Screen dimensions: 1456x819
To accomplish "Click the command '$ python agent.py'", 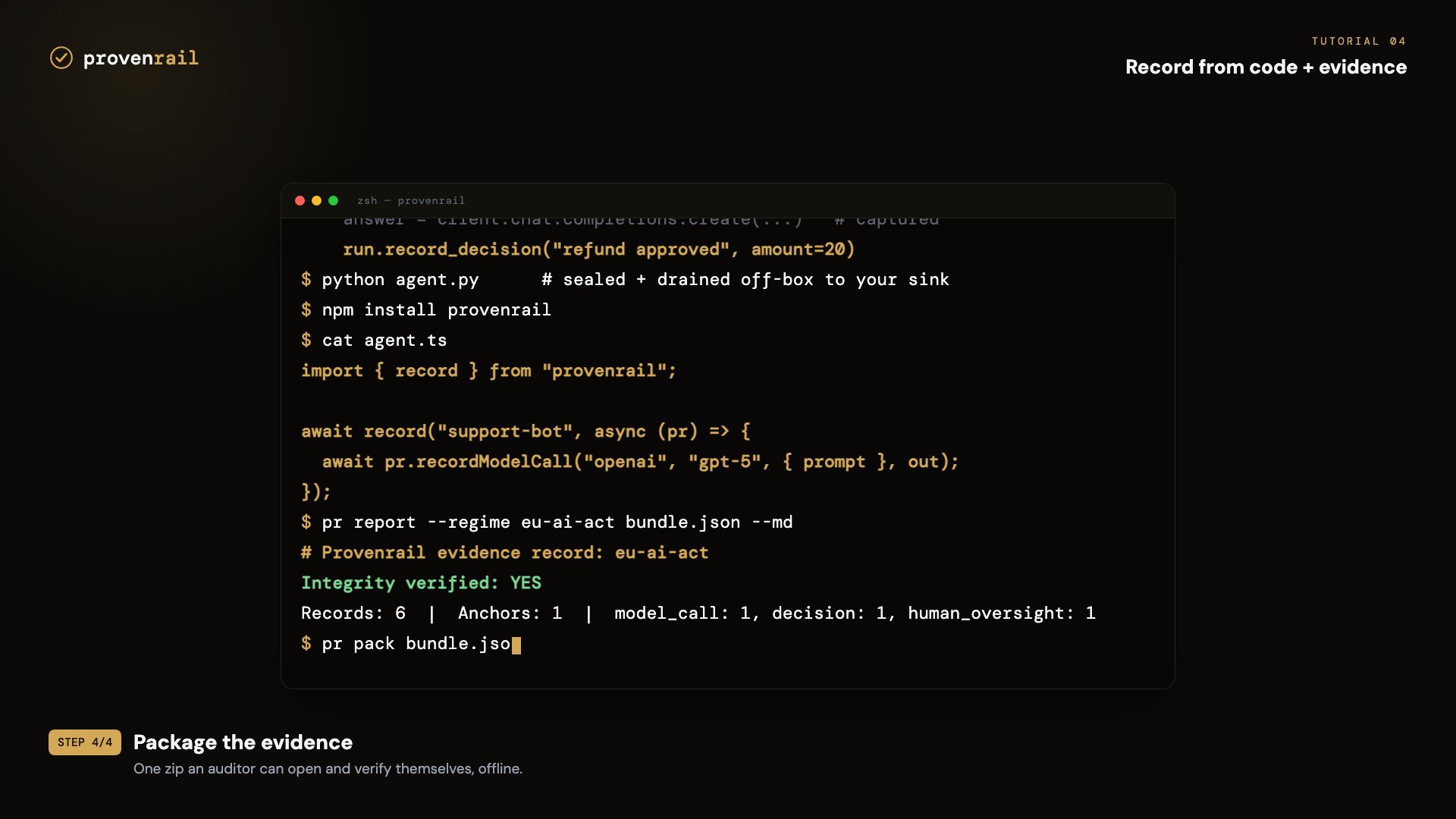I will pos(390,280).
